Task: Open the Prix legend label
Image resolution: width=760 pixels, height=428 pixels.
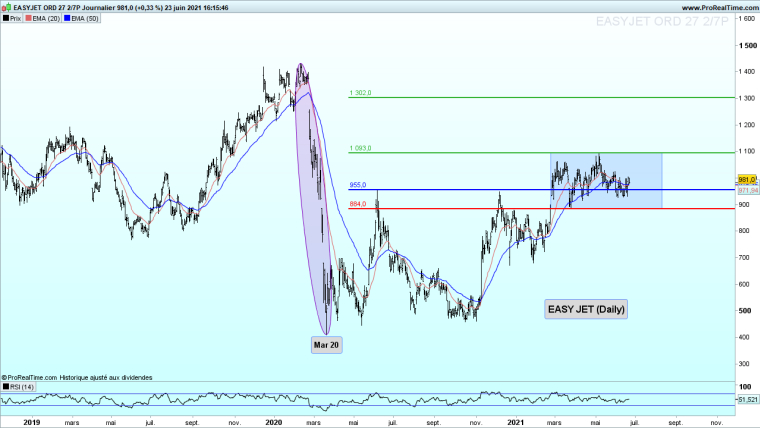Action: coord(16,18)
